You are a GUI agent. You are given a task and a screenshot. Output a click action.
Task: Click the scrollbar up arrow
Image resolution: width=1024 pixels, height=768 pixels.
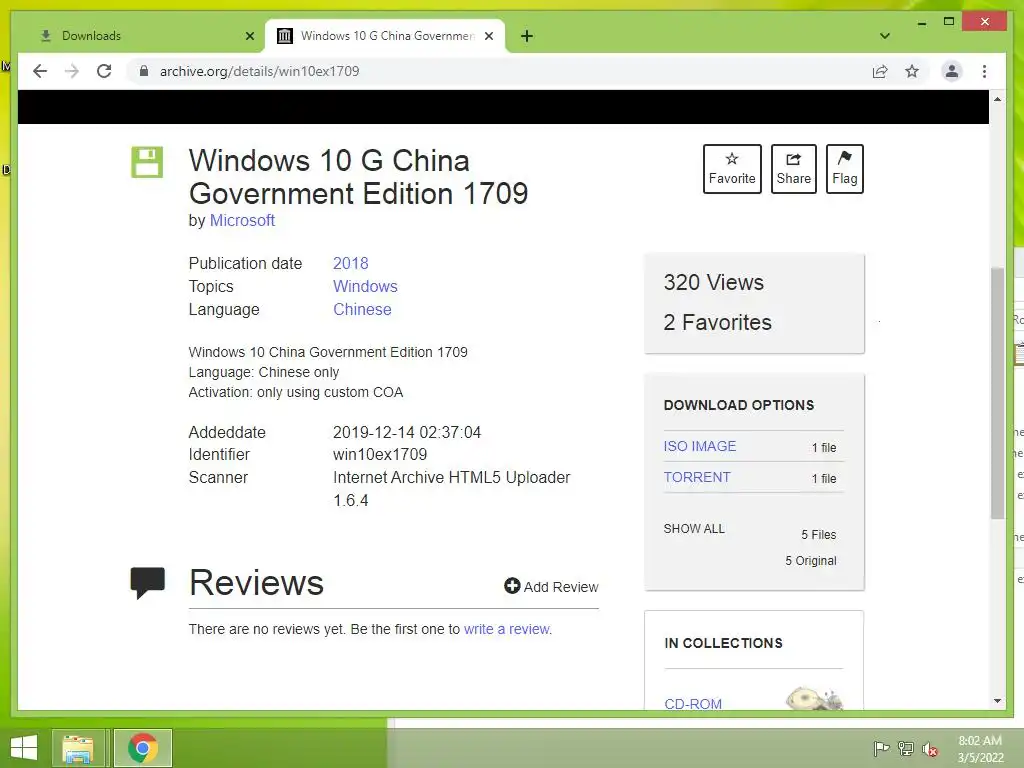pos(997,99)
